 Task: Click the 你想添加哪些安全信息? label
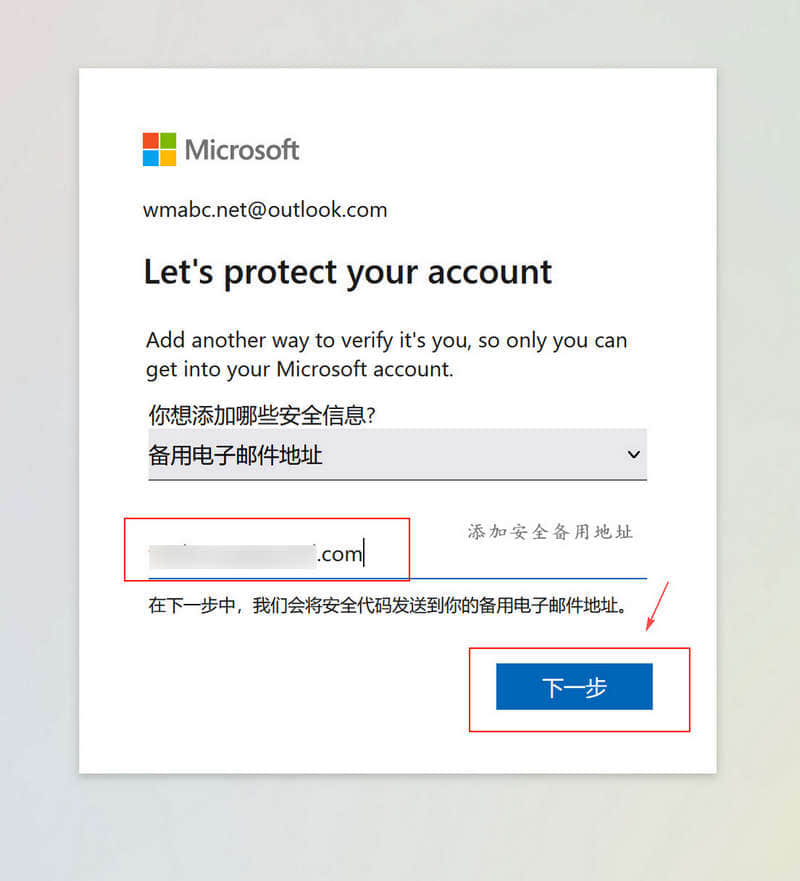tap(262, 415)
